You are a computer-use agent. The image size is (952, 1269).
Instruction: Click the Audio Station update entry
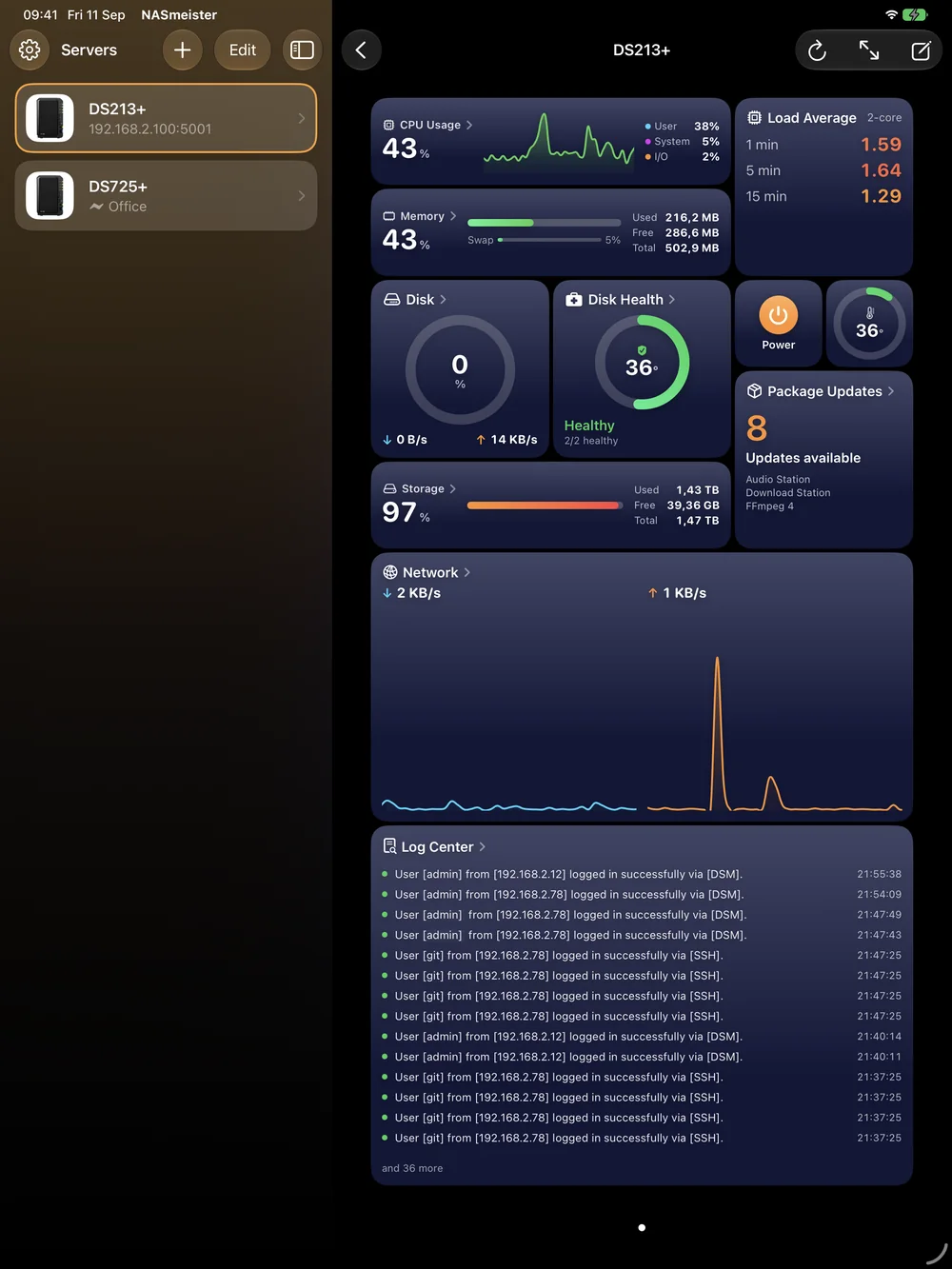778,480
